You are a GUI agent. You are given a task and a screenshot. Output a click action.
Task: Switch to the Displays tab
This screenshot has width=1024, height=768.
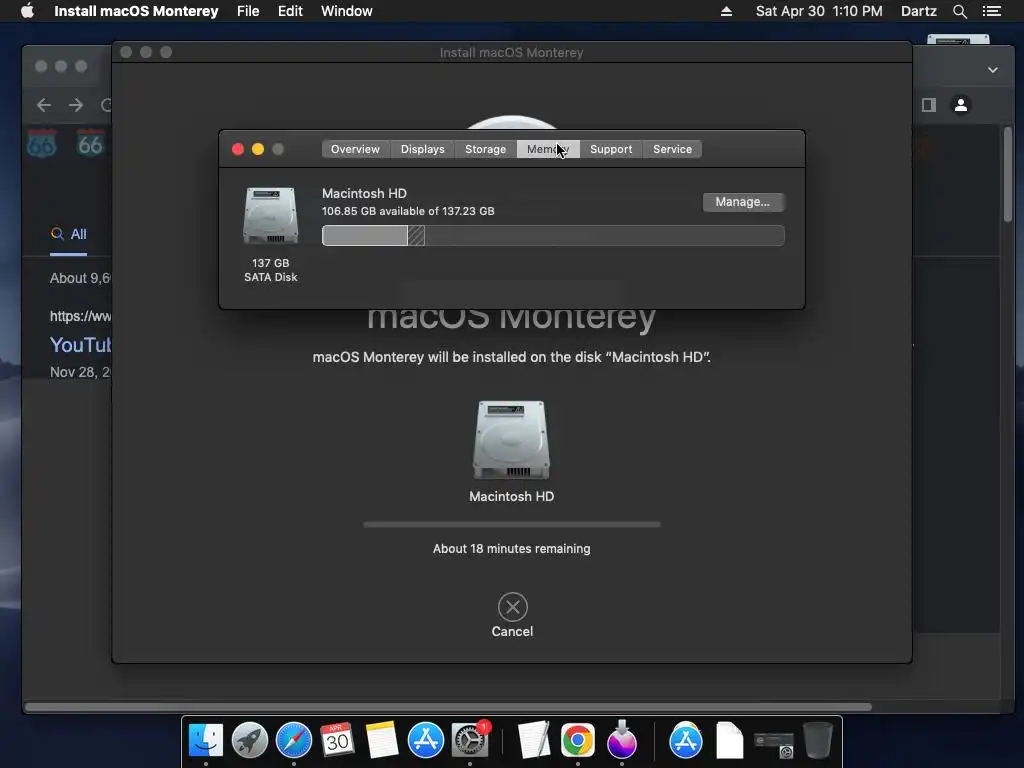click(423, 149)
